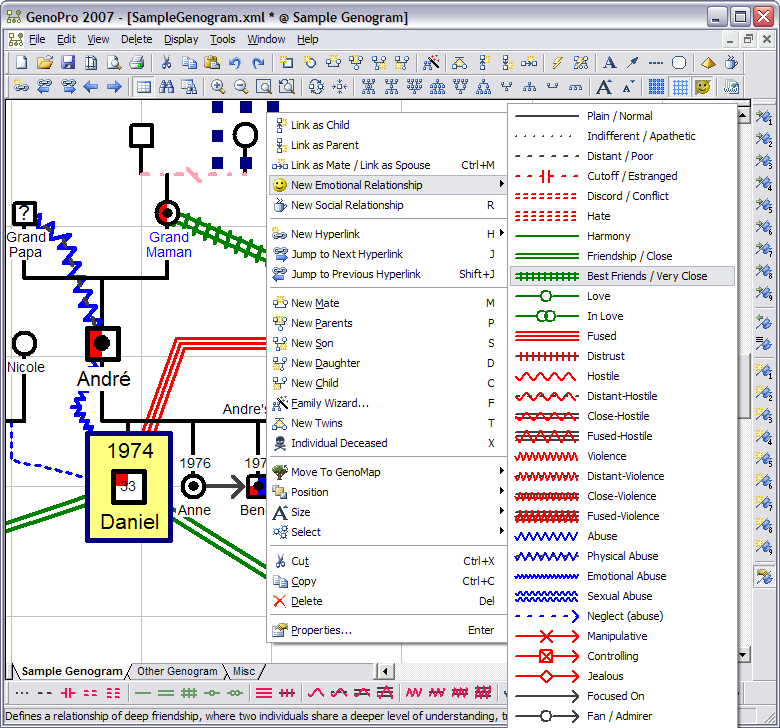Viewport: 780px width, 728px height.
Task: Choose Properties... from the context menu
Action: [320, 630]
